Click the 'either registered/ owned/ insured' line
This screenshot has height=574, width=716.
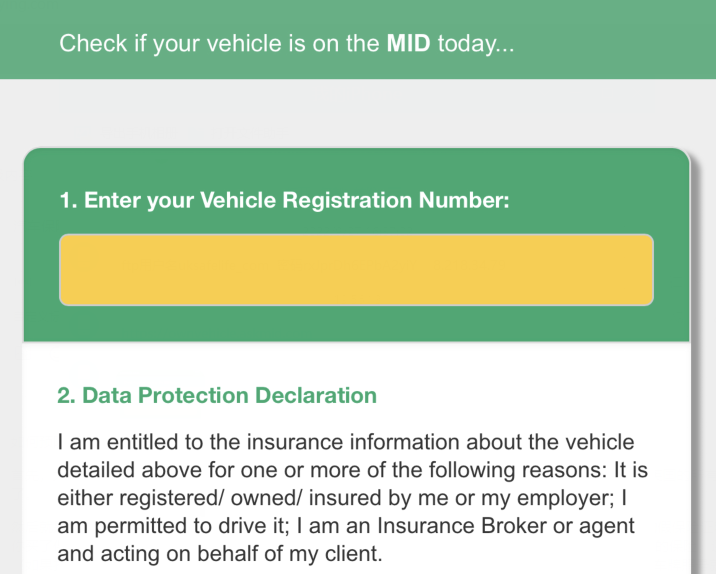tap(342, 498)
